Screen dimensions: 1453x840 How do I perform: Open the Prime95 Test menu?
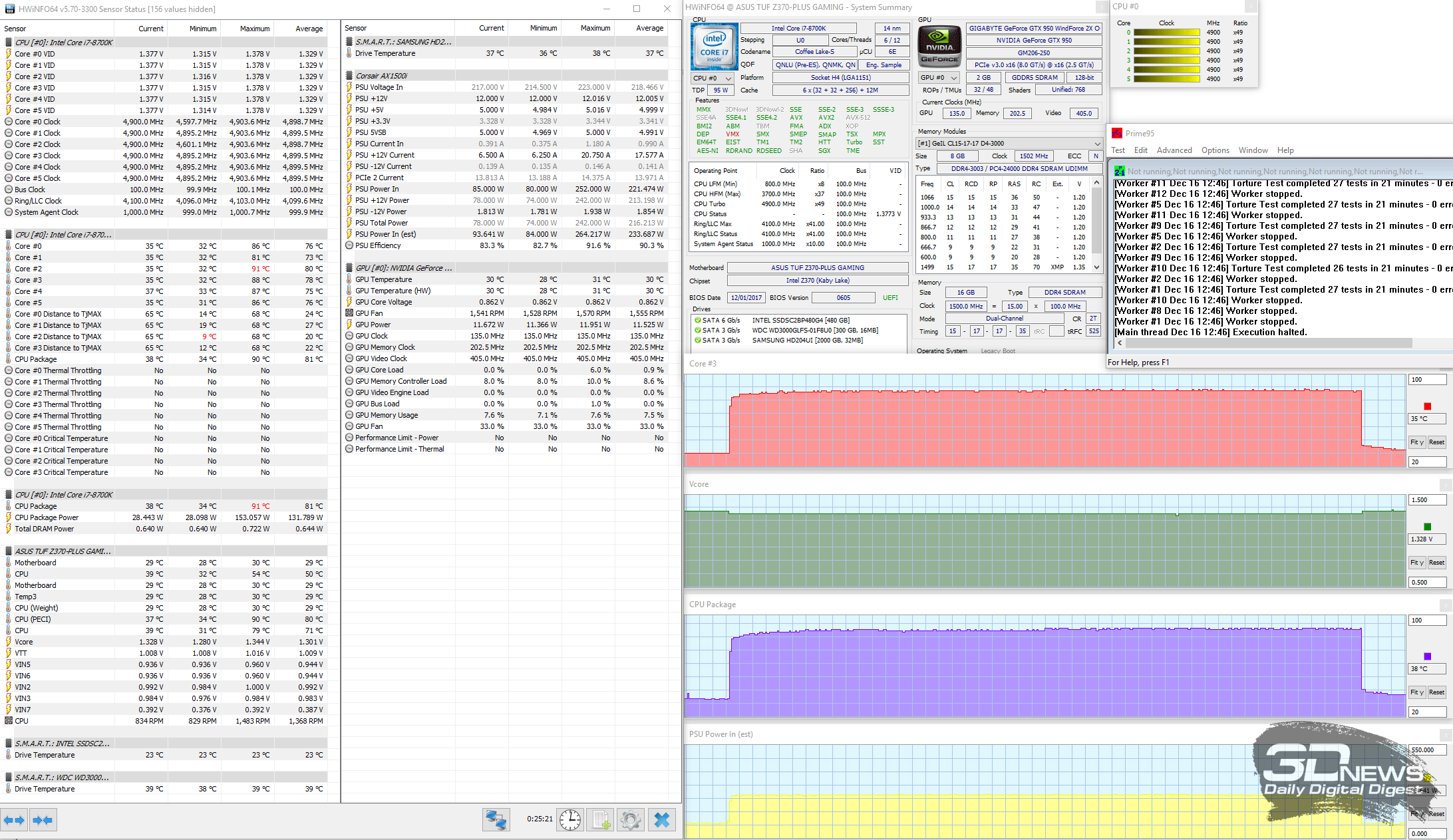click(x=1118, y=150)
